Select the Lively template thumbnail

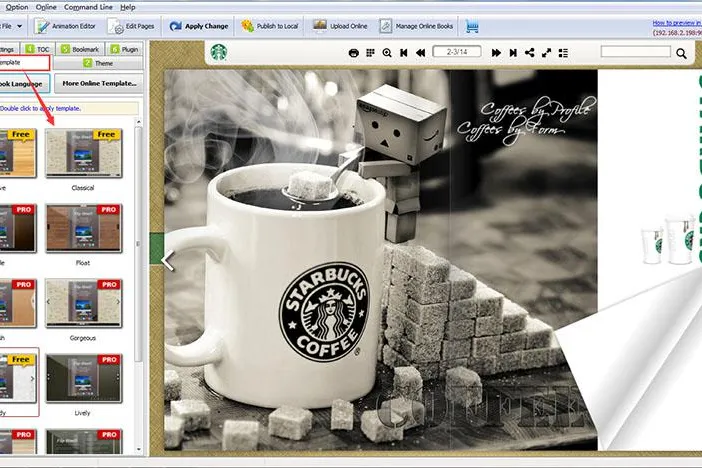[x=84, y=378]
